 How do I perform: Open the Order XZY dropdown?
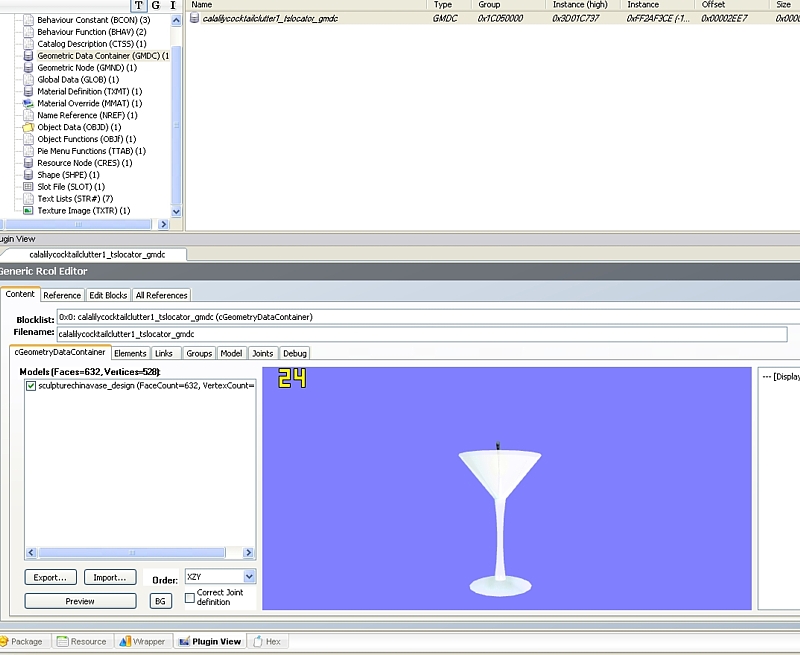coord(249,577)
